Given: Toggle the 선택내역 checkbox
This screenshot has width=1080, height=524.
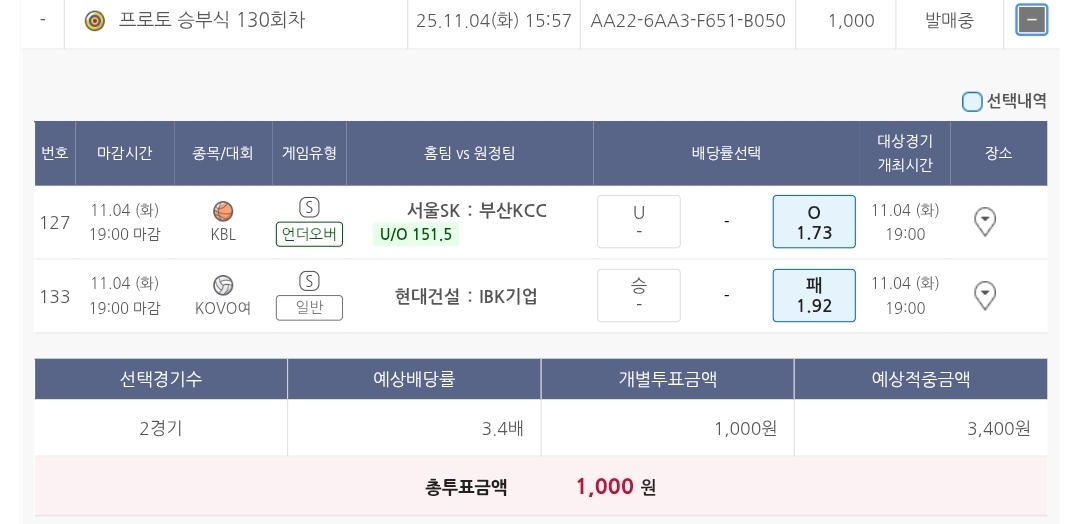Looking at the screenshot, I should [972, 101].
